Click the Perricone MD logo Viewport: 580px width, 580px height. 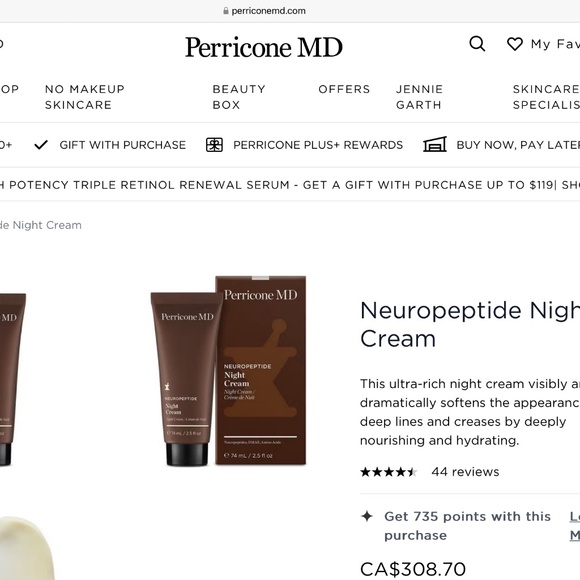(x=264, y=47)
